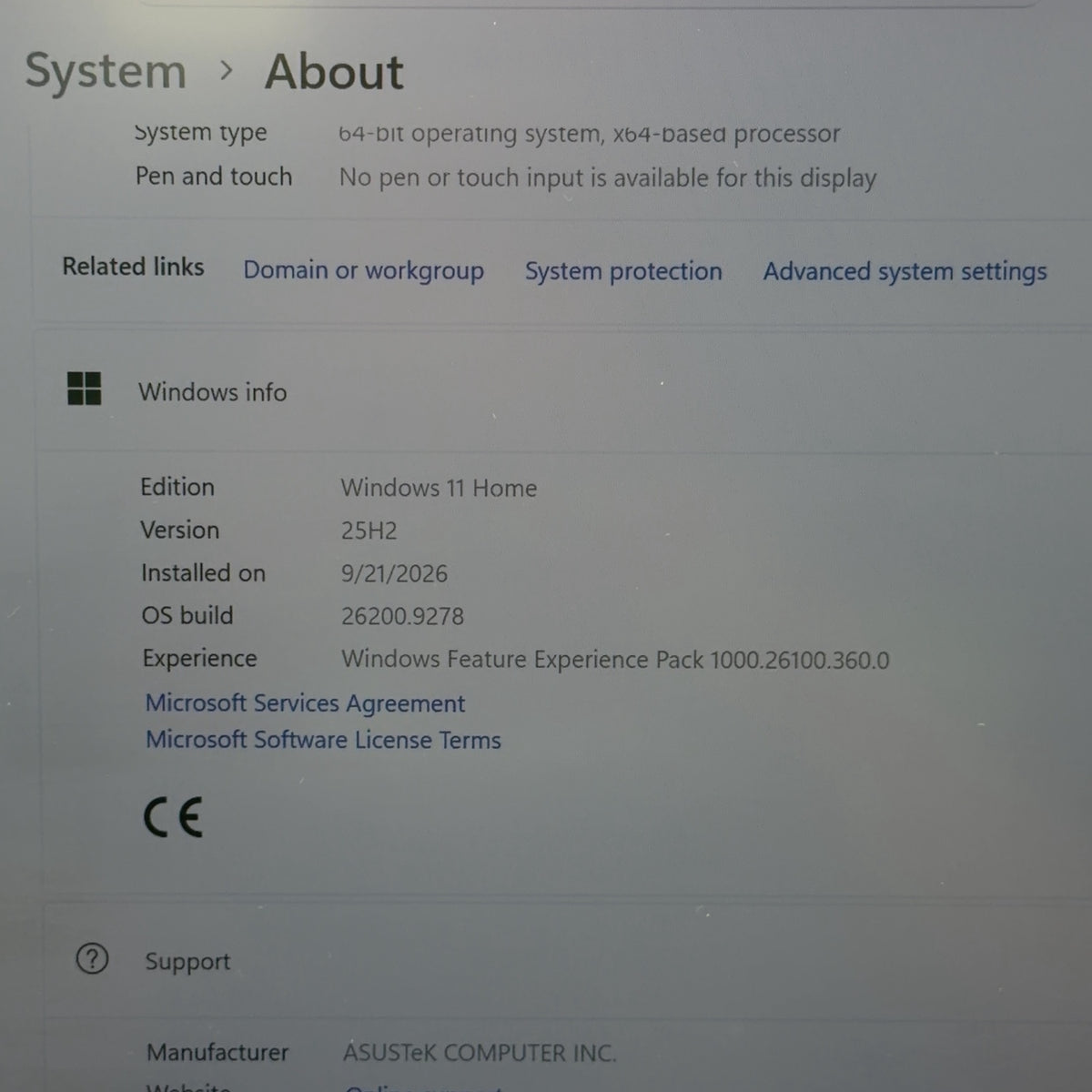1092x1092 pixels.
Task: Click the Support question mark icon
Action: coord(92,958)
